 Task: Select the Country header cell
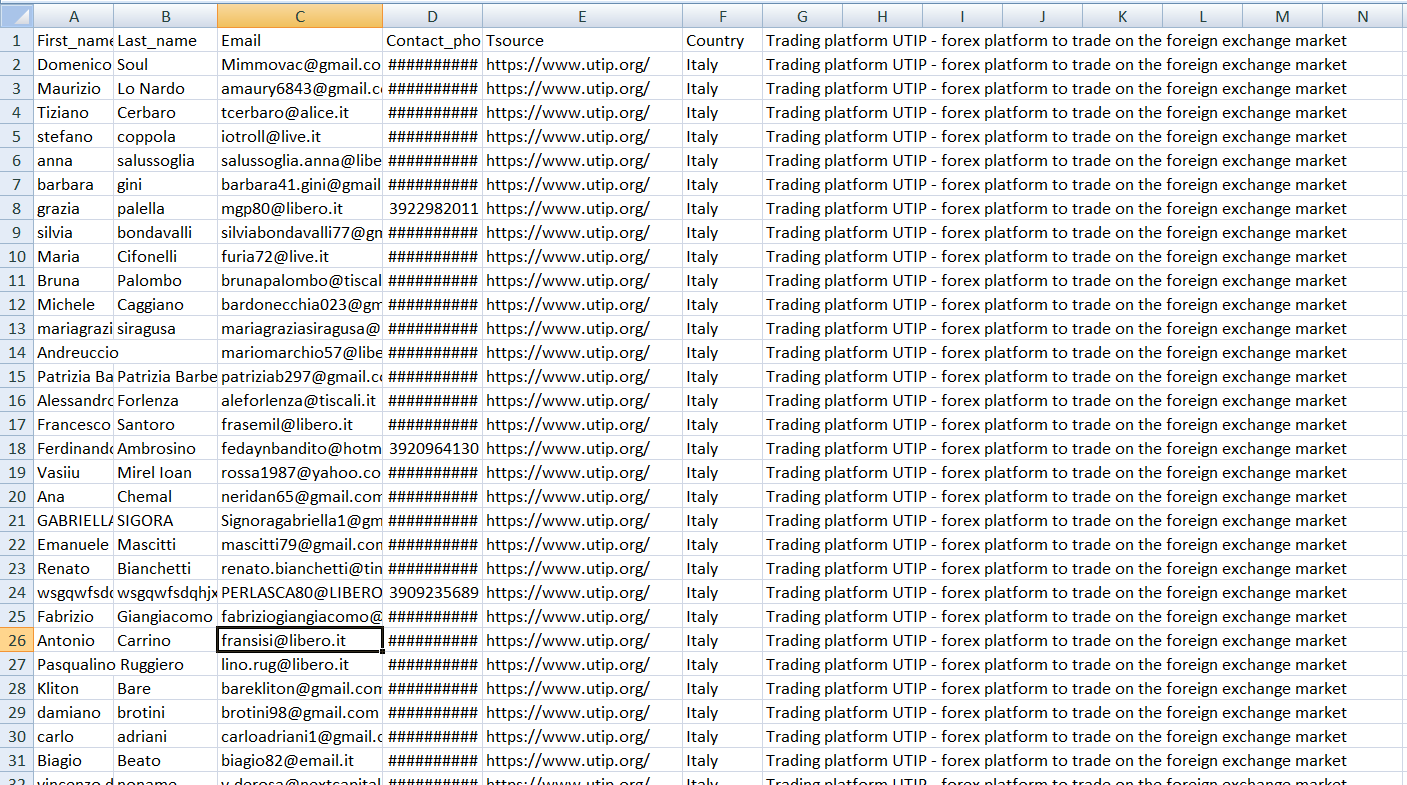[722, 40]
